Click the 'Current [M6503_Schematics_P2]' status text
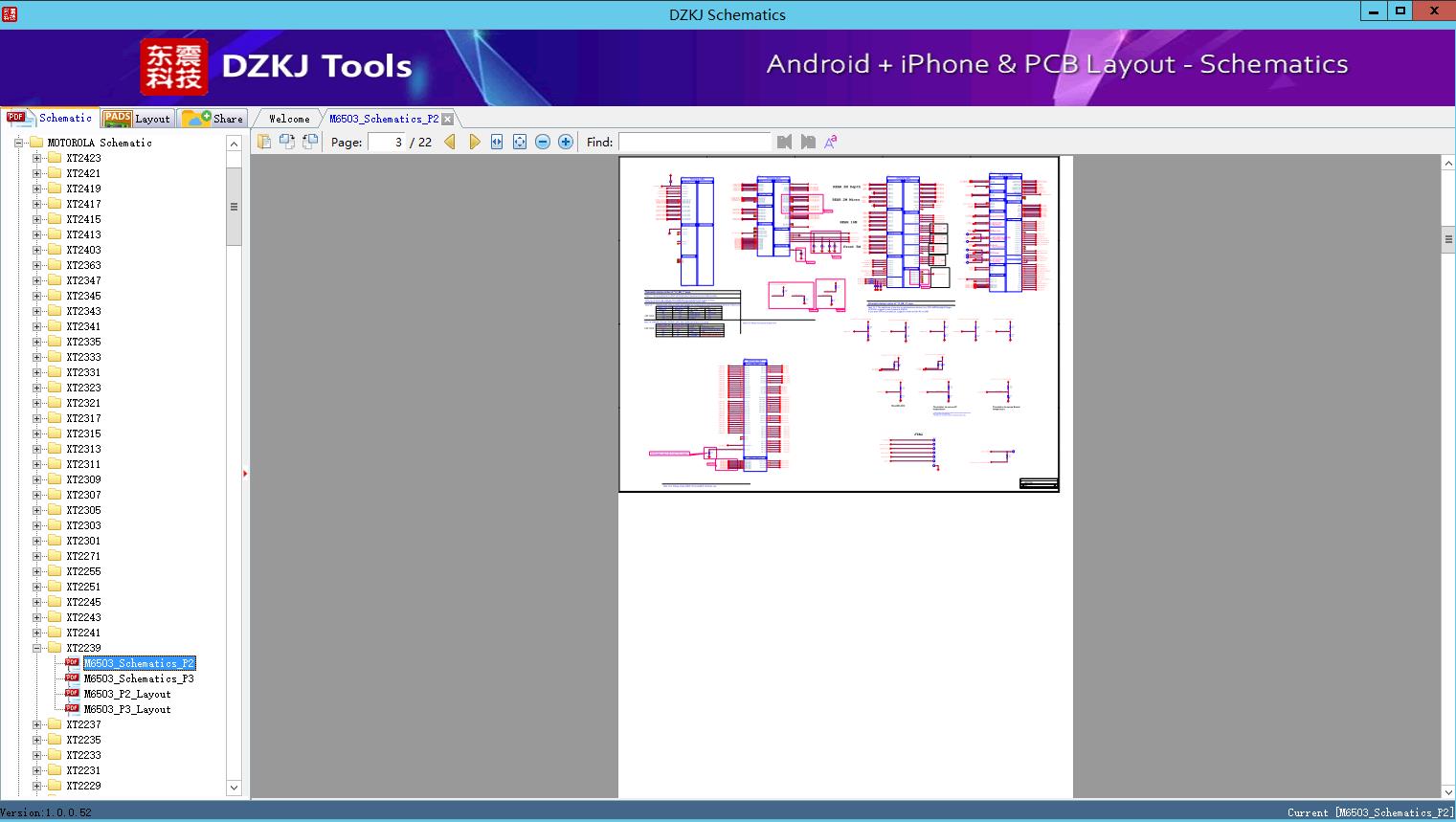The height and width of the screenshot is (822, 1456). coord(1370,812)
